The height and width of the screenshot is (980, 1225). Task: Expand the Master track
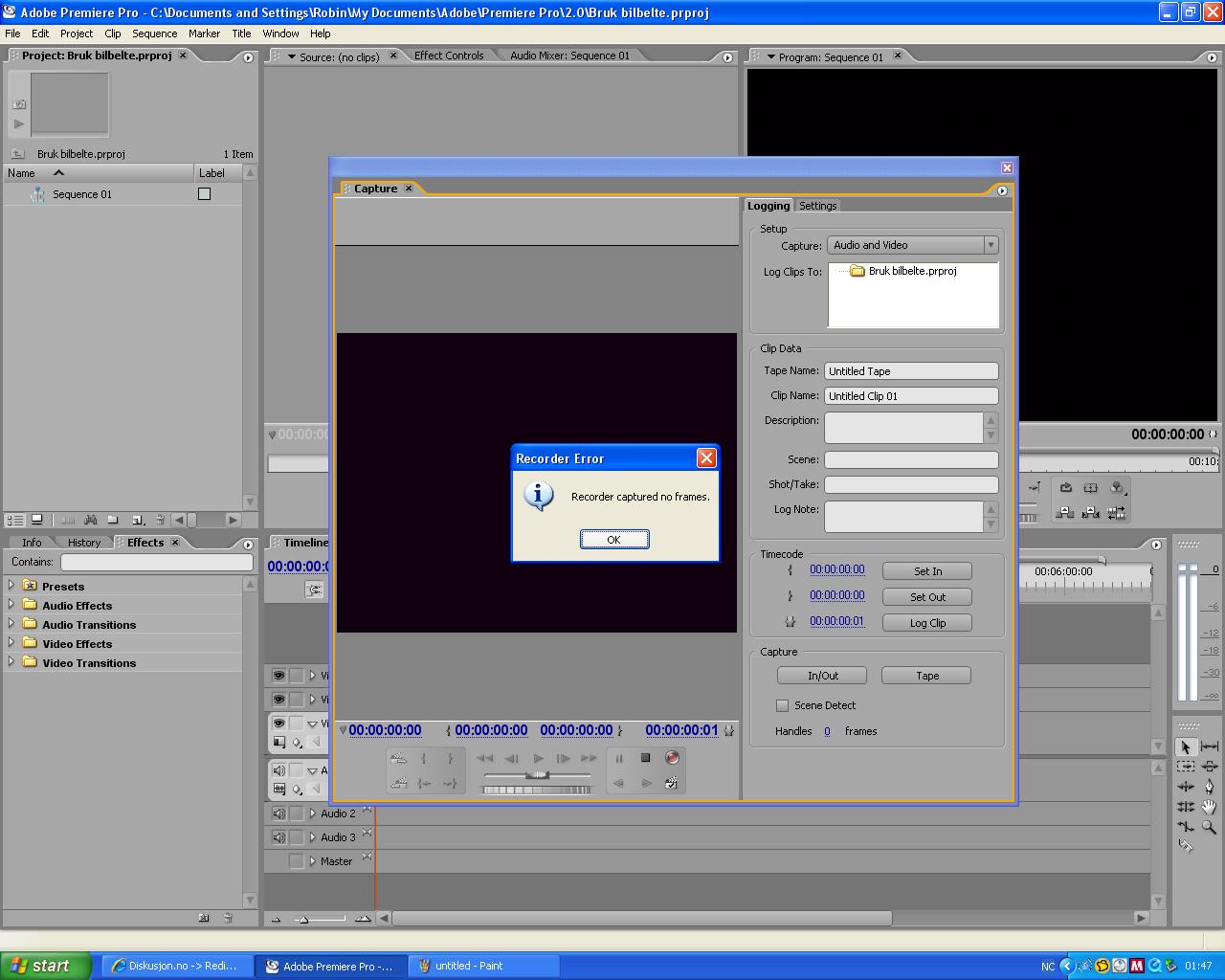(x=312, y=861)
